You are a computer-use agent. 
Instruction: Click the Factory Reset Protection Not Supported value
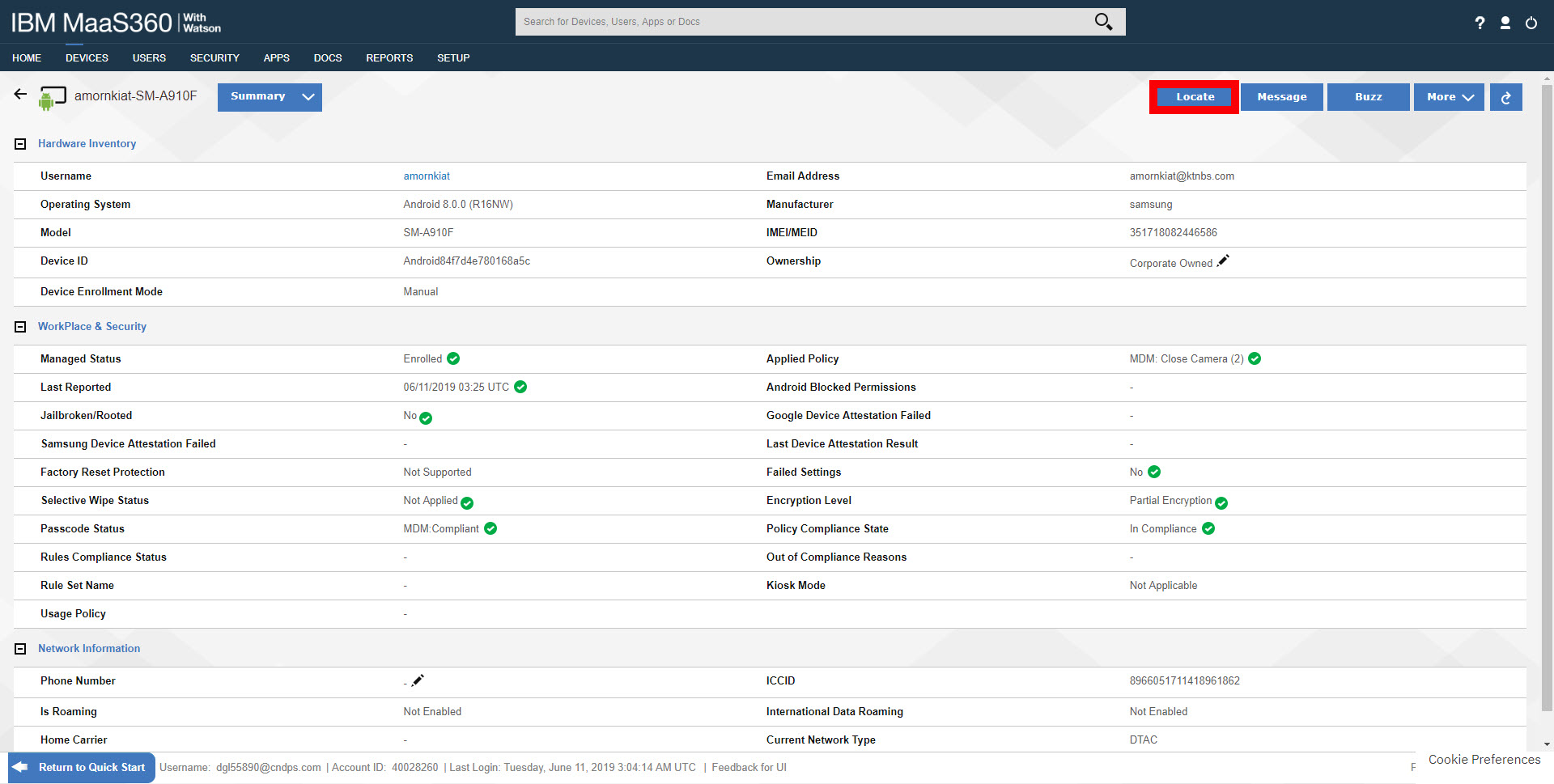point(437,472)
